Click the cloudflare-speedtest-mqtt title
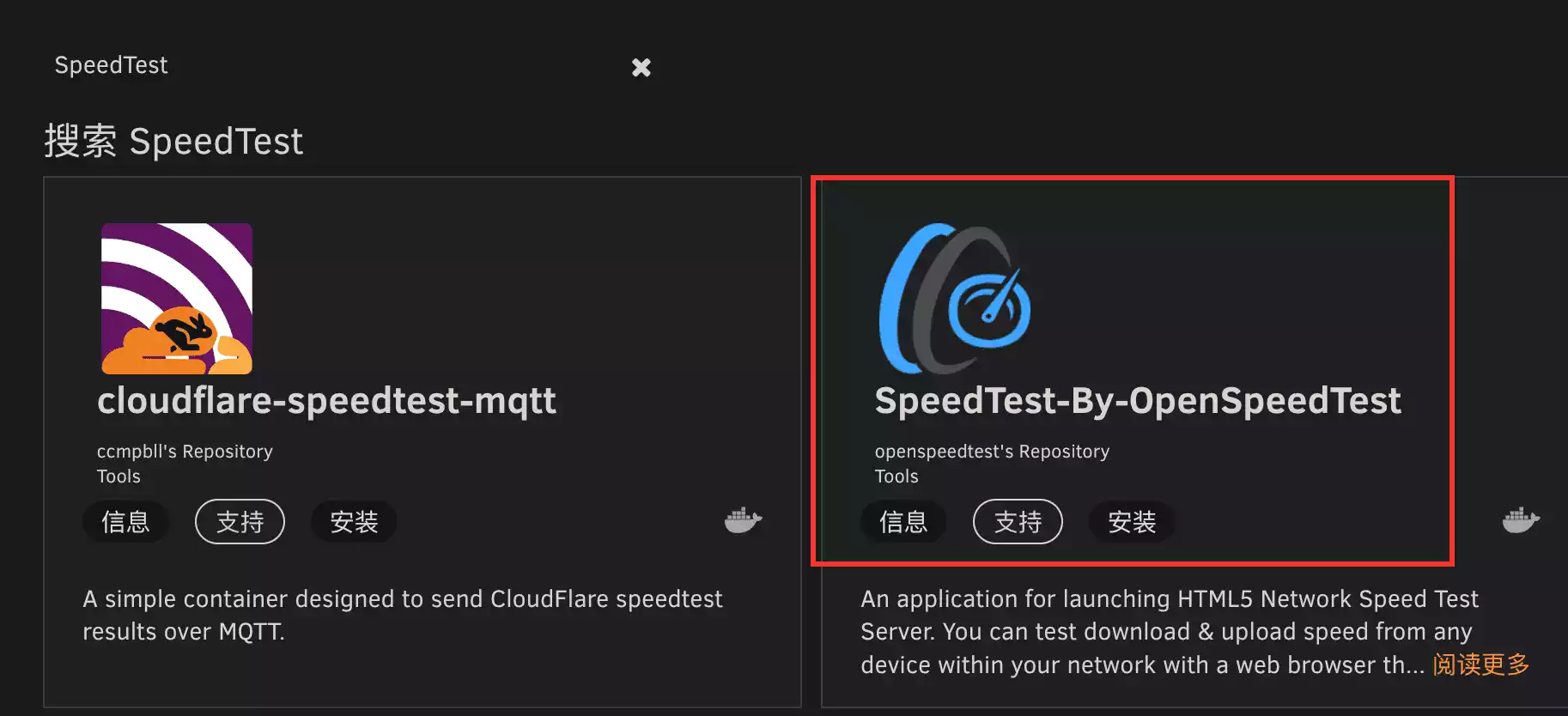 [326, 401]
